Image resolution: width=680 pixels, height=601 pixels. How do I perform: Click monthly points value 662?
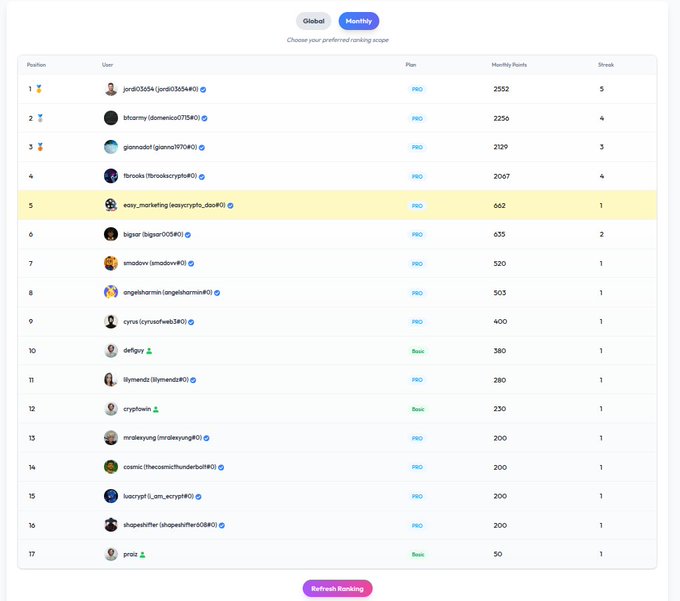[x=499, y=206]
